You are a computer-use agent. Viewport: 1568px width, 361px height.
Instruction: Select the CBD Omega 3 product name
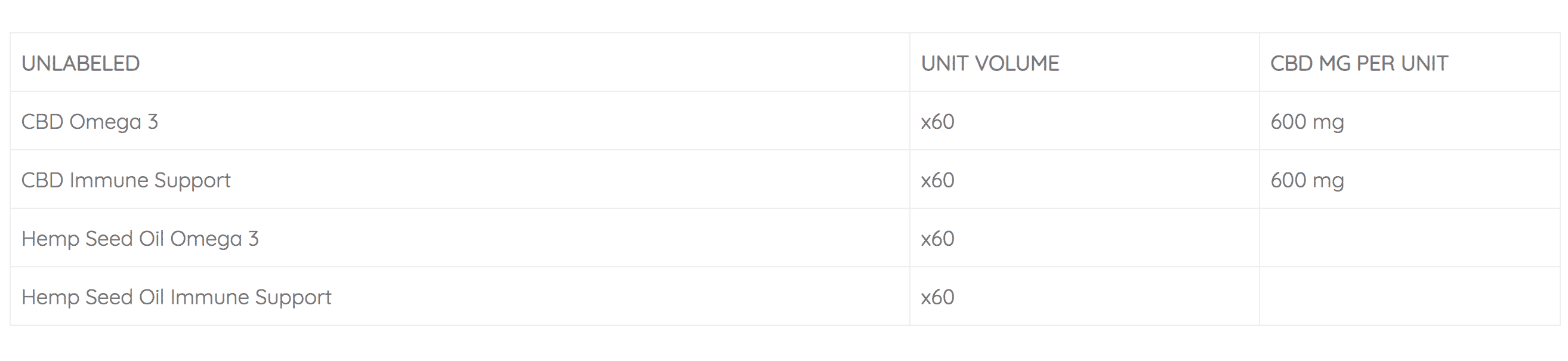(x=89, y=122)
